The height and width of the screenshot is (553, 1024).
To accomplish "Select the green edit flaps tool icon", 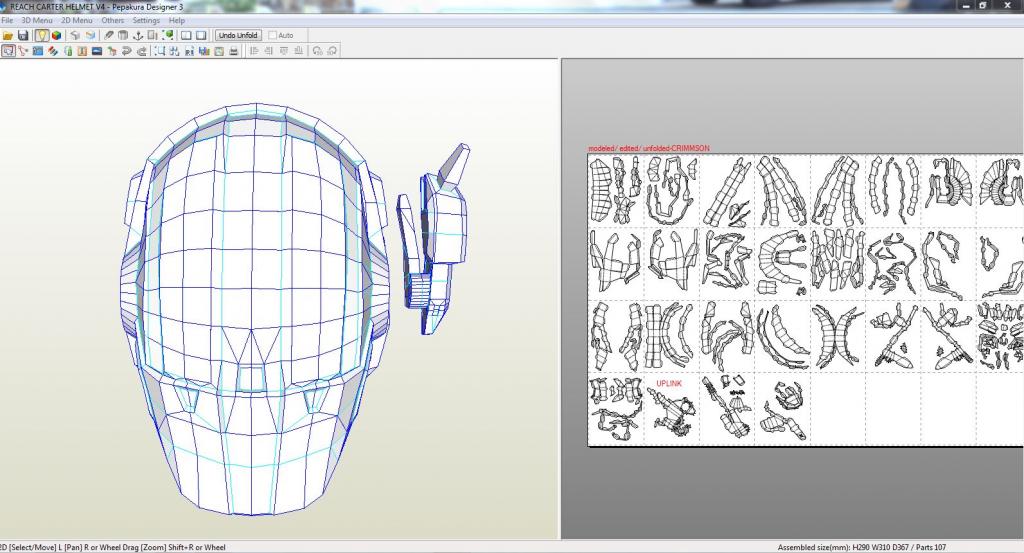I will click(68, 51).
